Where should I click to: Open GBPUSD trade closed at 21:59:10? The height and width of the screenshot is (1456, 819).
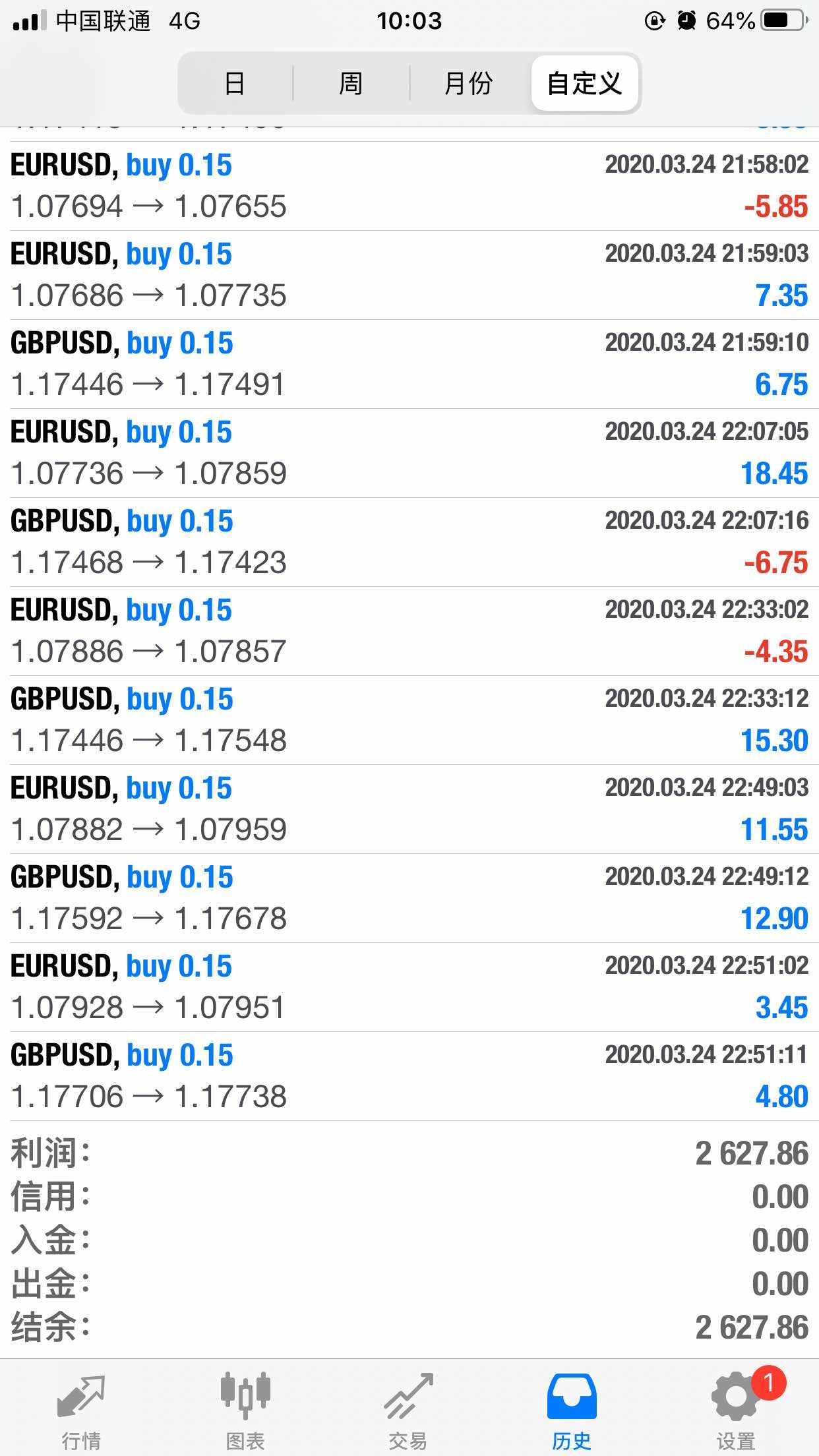coord(409,364)
